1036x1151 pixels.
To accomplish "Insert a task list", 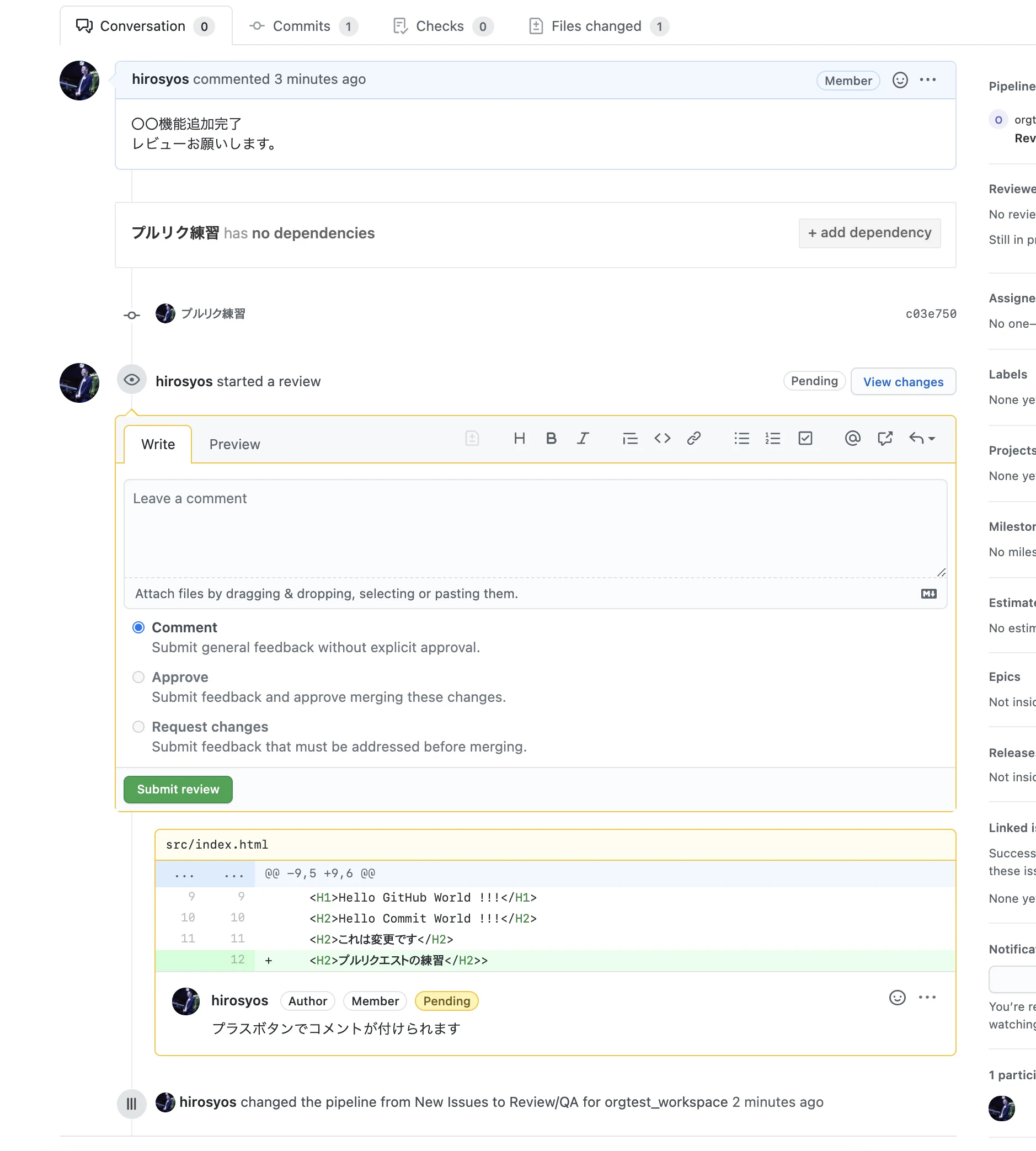I will tap(805, 438).
